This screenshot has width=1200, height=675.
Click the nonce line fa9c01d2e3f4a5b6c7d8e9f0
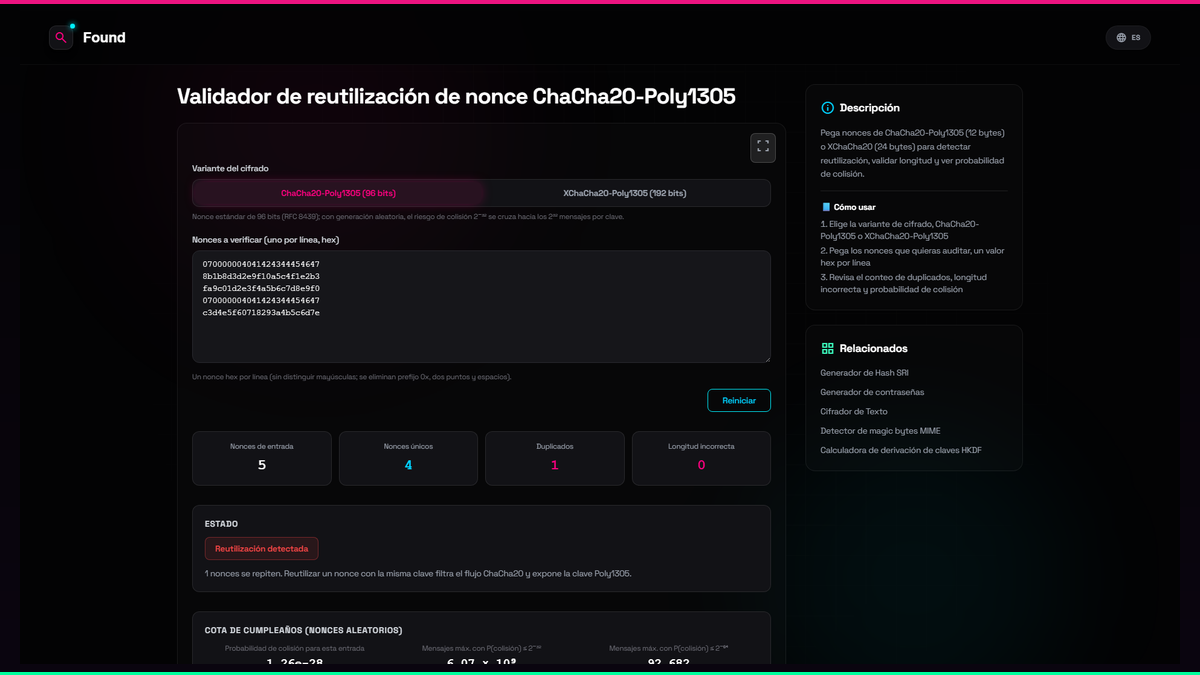point(261,288)
